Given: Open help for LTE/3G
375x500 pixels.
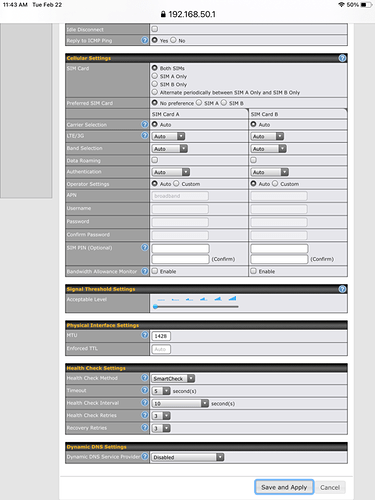Looking at the screenshot, I should [x=144, y=135].
